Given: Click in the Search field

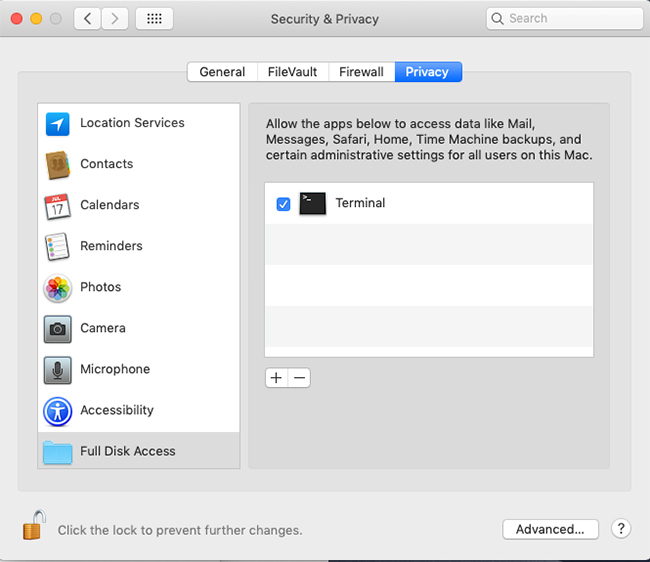Looking at the screenshot, I should (x=565, y=19).
